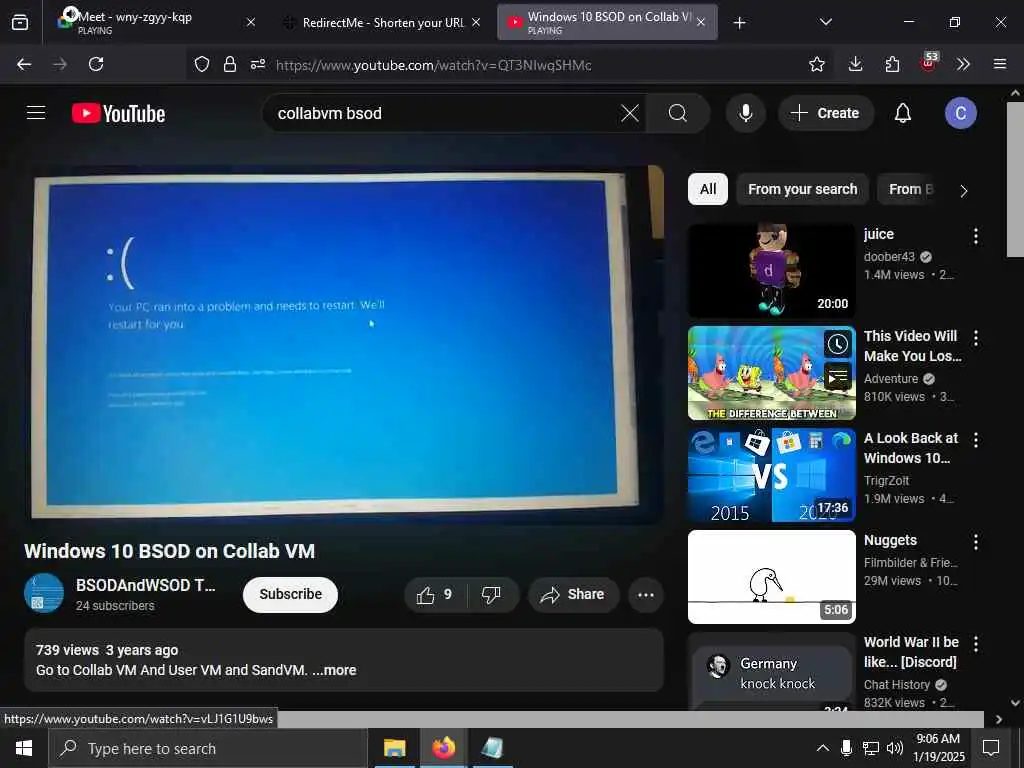Screen dimensions: 1024x768
Task: Open YouTube guide hamburger menu
Action: click(x=36, y=113)
